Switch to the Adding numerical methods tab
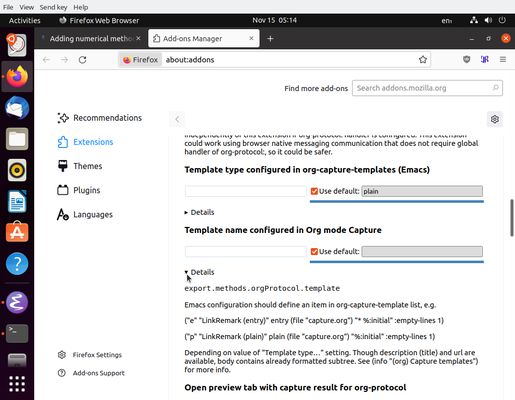 coord(90,39)
